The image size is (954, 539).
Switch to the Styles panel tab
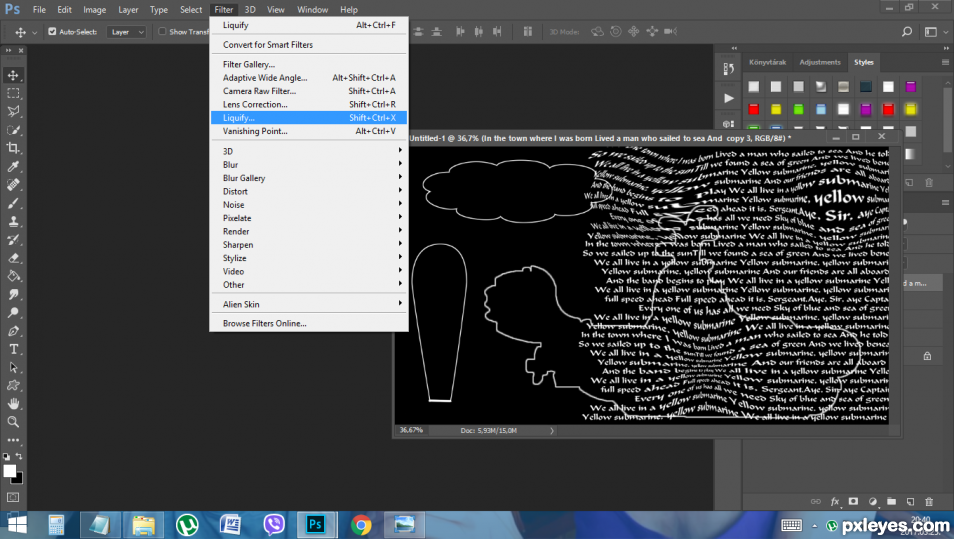coord(863,62)
